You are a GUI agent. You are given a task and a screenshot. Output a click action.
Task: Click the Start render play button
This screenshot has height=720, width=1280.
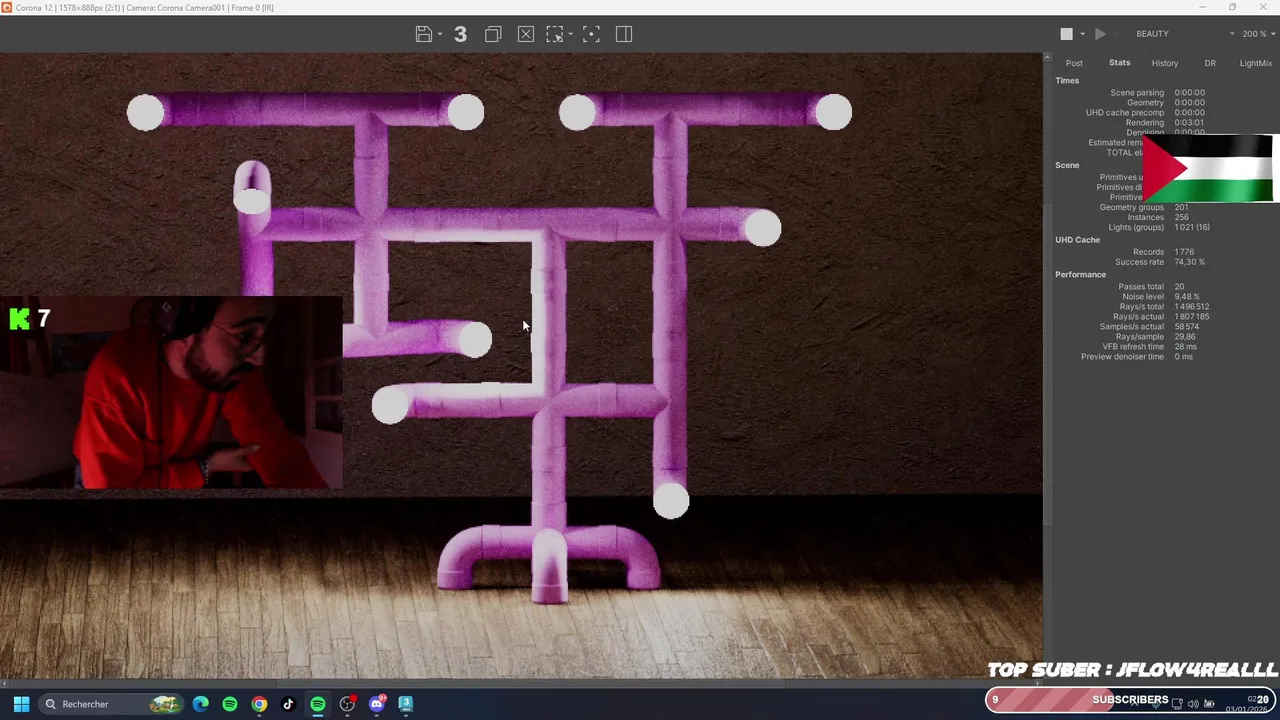coord(1100,34)
